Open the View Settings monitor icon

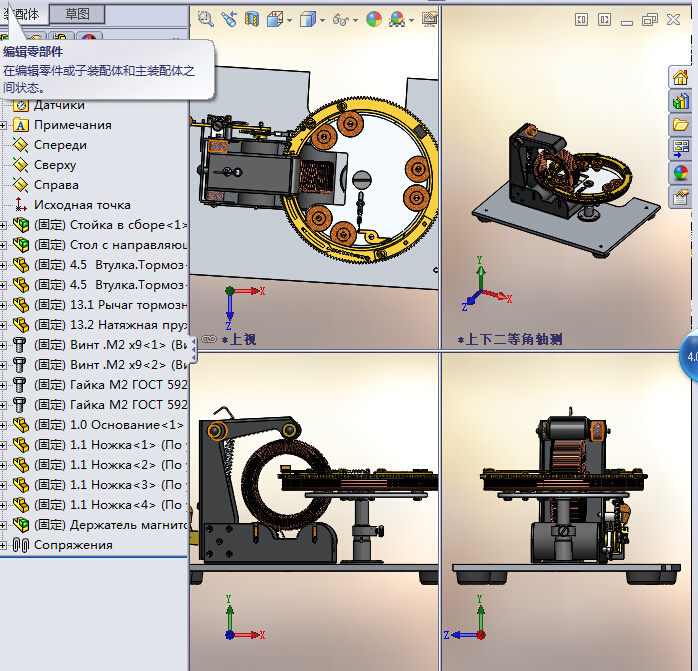coord(430,19)
